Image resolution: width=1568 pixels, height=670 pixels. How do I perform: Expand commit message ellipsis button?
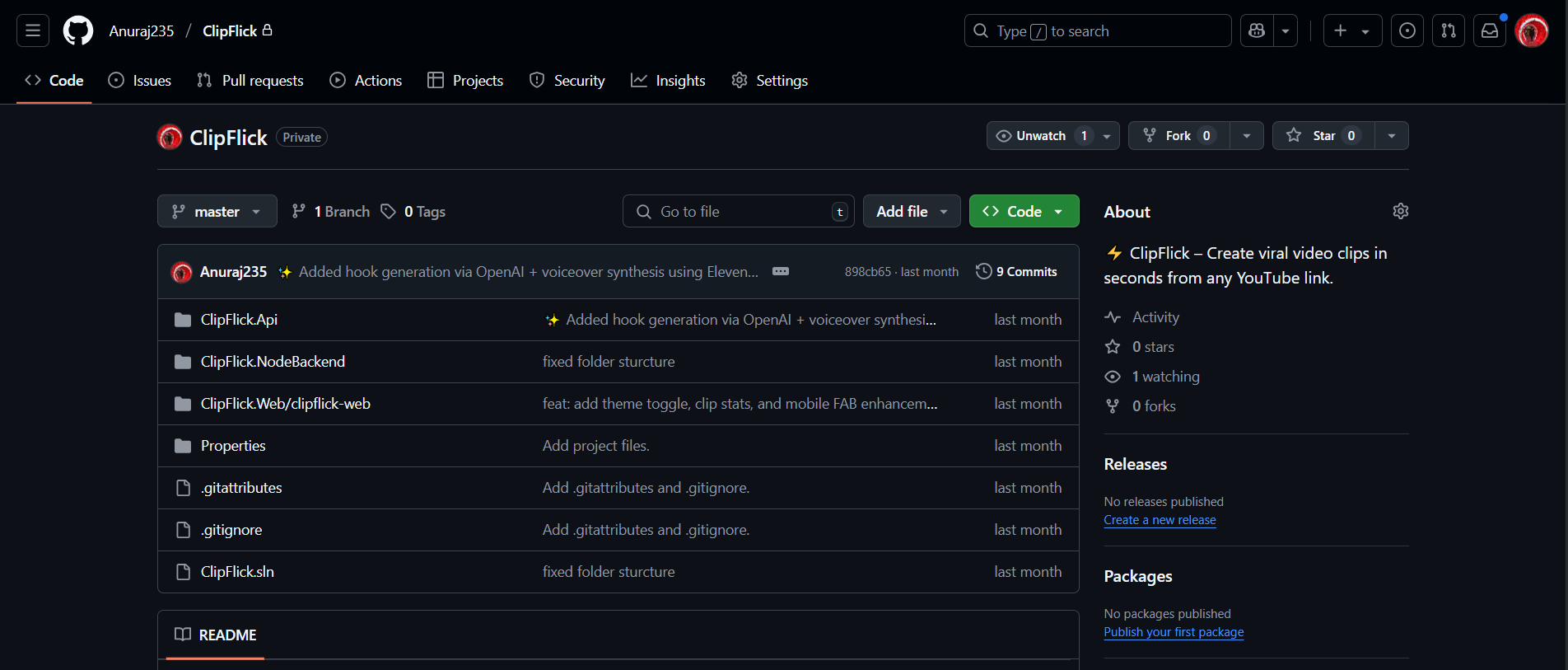780,271
